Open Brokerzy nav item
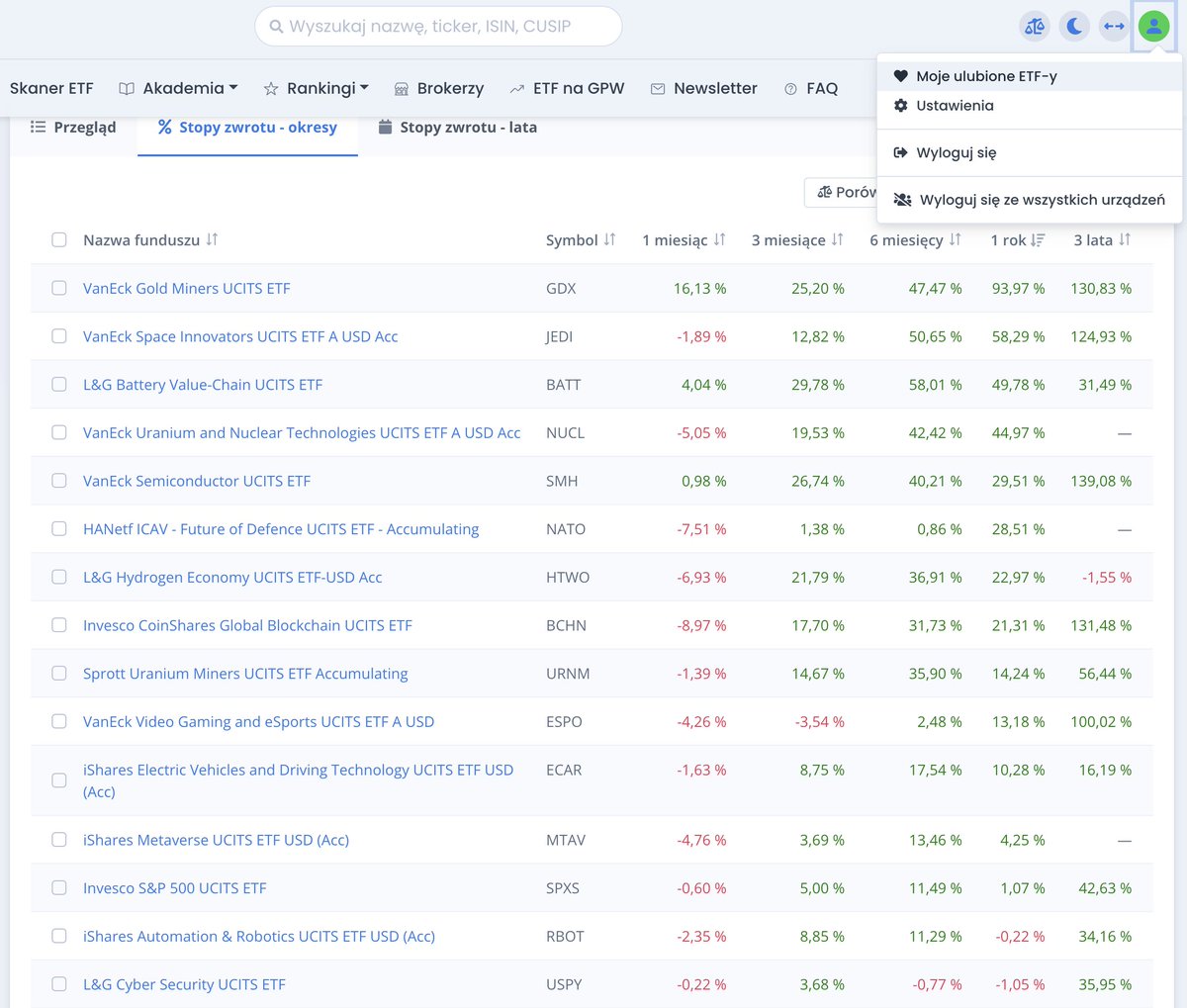 [x=439, y=88]
